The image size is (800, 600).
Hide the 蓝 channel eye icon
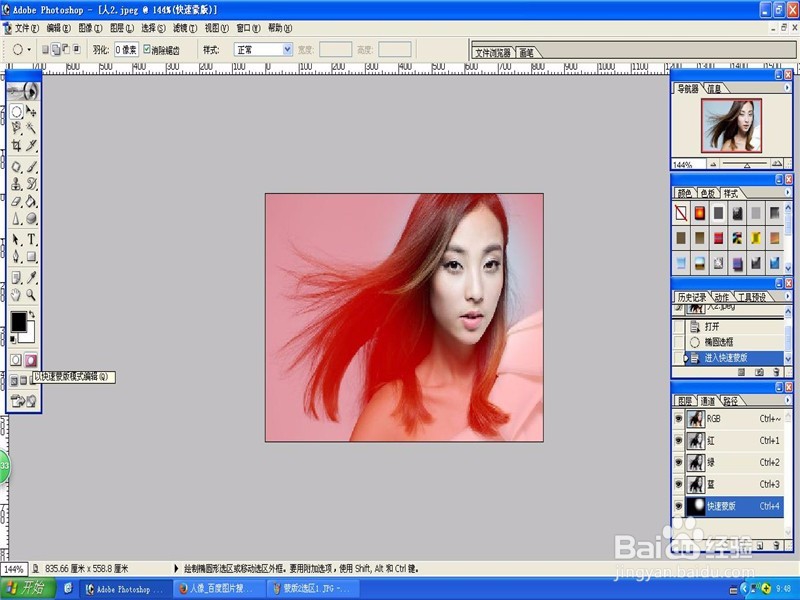click(x=679, y=484)
